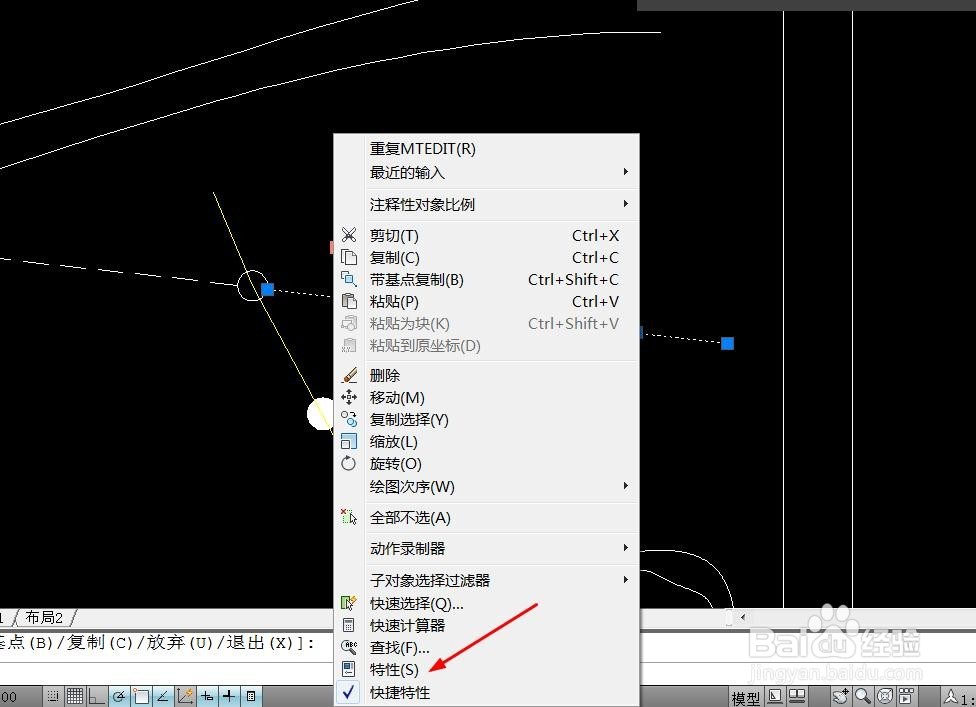Image resolution: width=976 pixels, height=707 pixels.
Task: Click the ShowMotion icon in the status bar
Action: point(905,696)
